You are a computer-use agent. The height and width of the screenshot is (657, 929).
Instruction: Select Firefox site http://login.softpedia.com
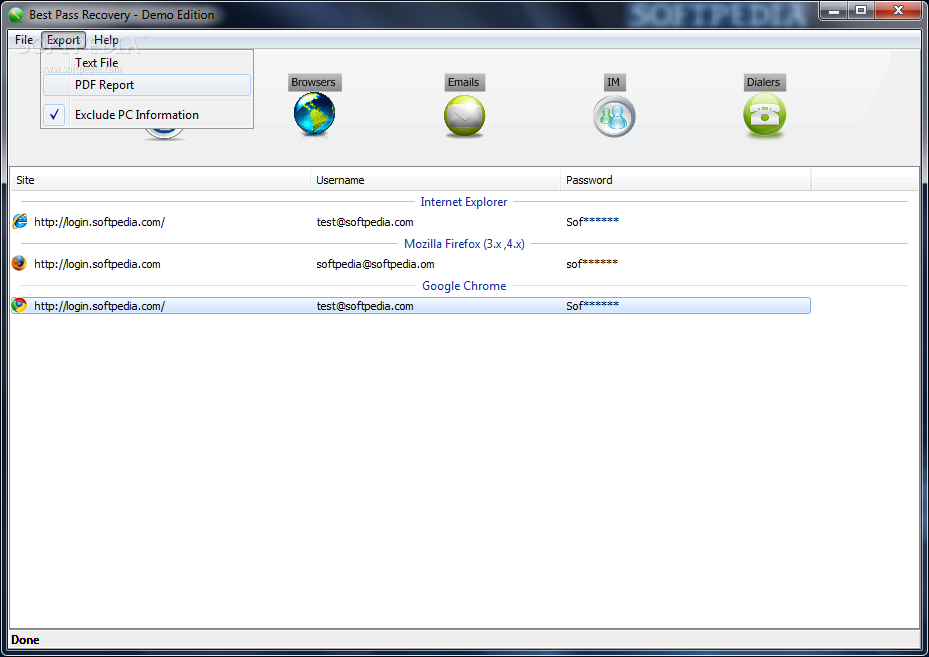[x=97, y=264]
